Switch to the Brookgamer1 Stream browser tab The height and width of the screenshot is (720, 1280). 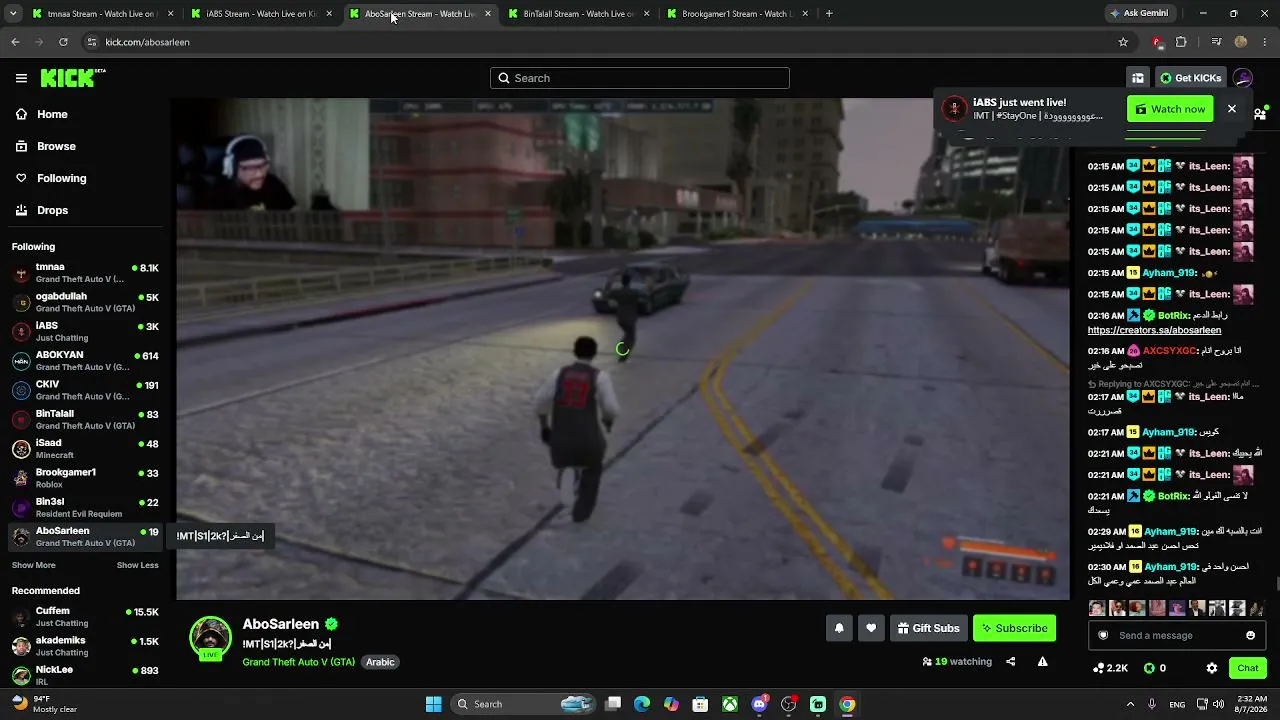(736, 14)
